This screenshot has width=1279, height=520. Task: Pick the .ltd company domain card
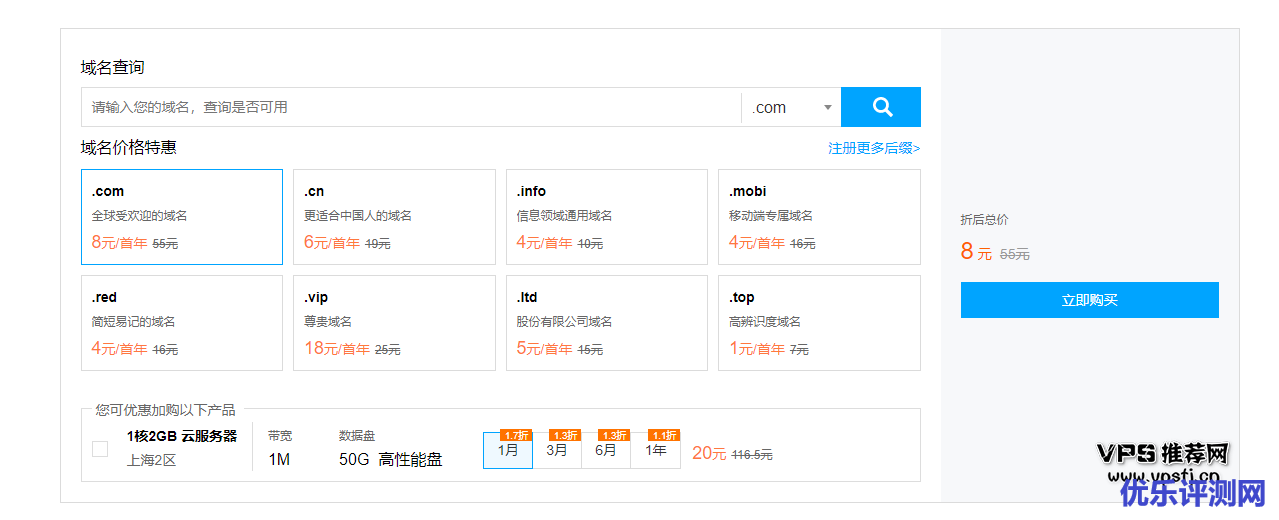(606, 323)
